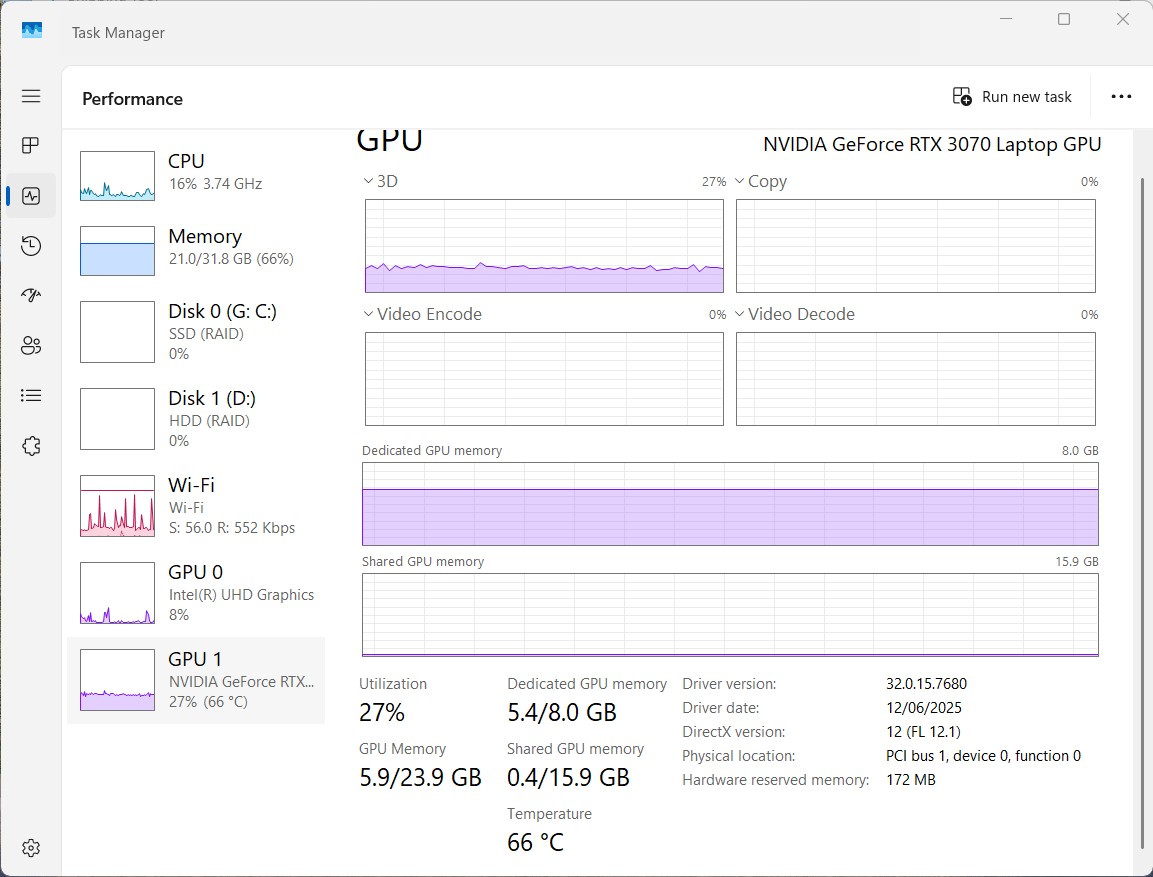Click the DirectX version 12 (FL 12.1)
Viewport: 1153px width, 877px height.
pyautogui.click(x=923, y=732)
